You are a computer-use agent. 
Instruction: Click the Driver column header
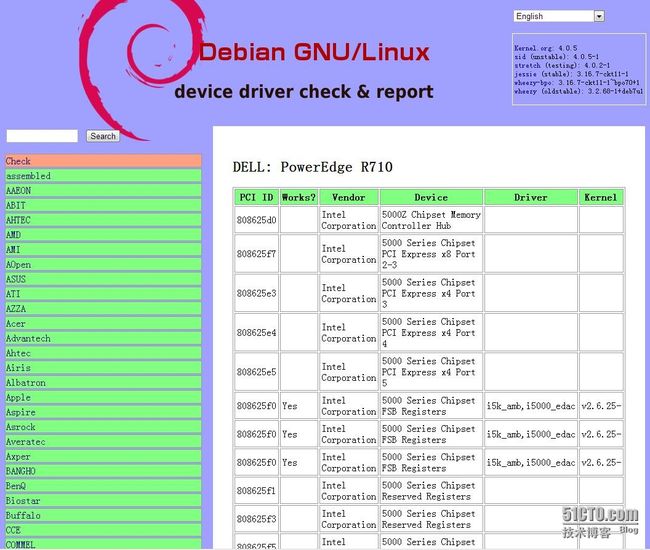[531, 197]
